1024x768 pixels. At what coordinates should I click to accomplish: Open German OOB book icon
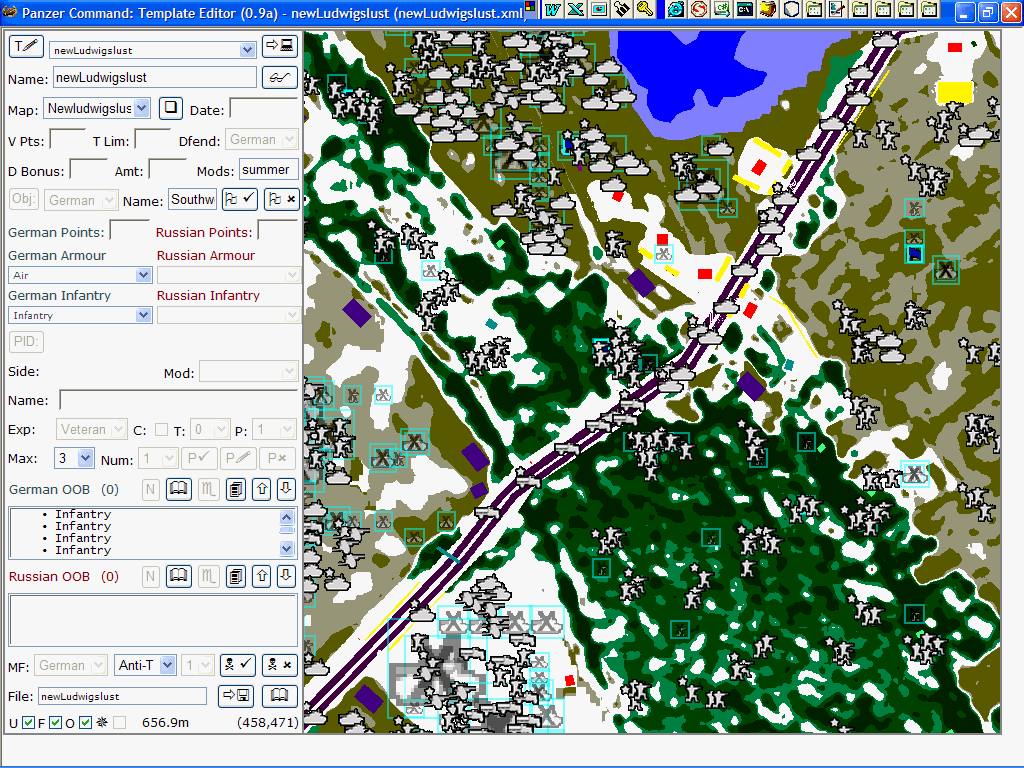tap(179, 489)
